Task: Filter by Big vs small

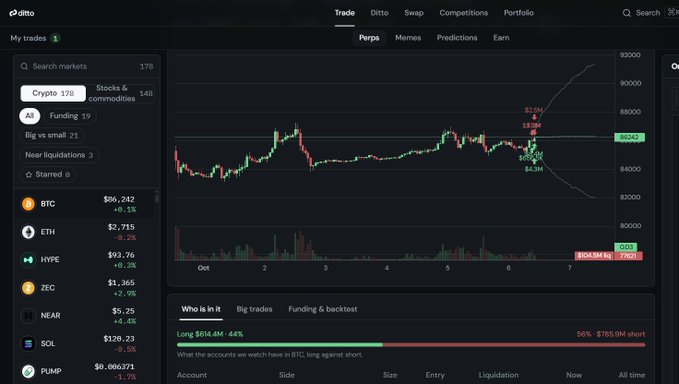Action: point(52,135)
